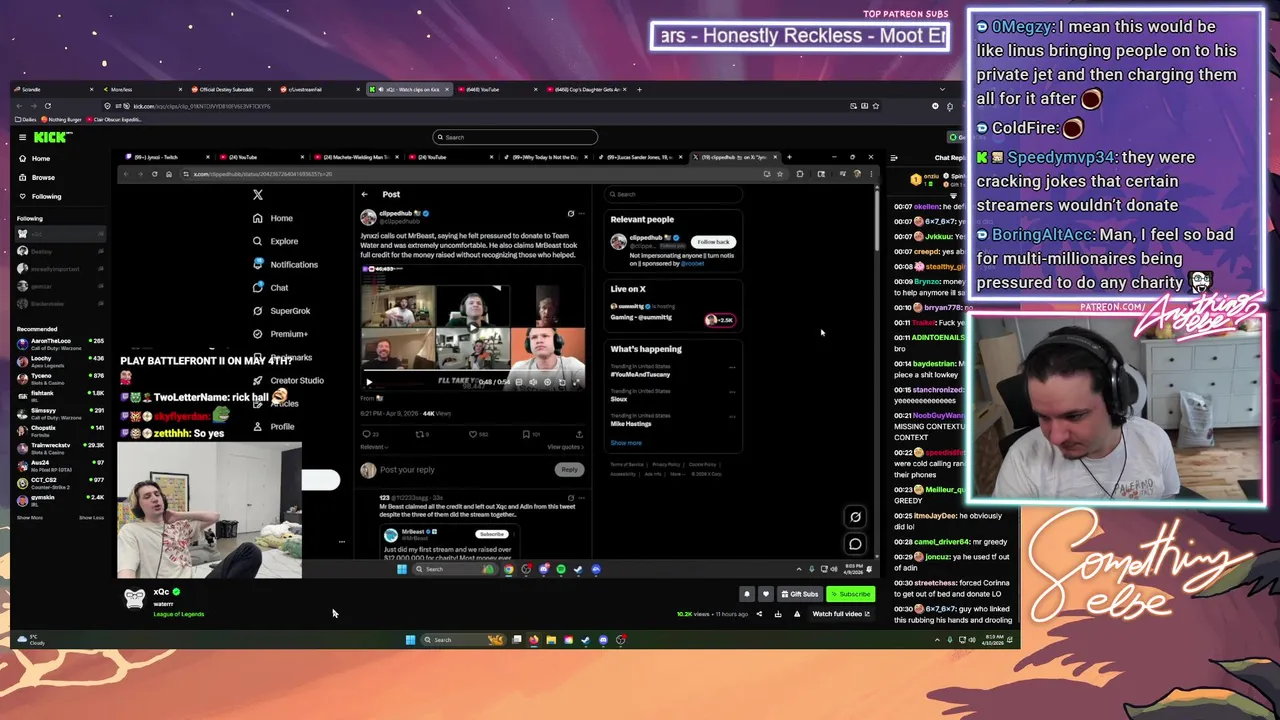Open more options for #YouMeAndTuscany trend
The height and width of the screenshot is (720, 1280).
click(732, 367)
